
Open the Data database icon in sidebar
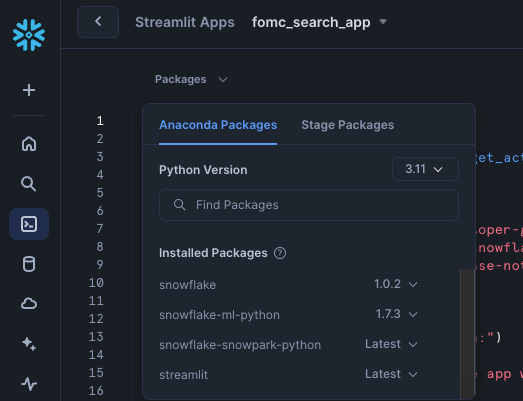click(29, 264)
